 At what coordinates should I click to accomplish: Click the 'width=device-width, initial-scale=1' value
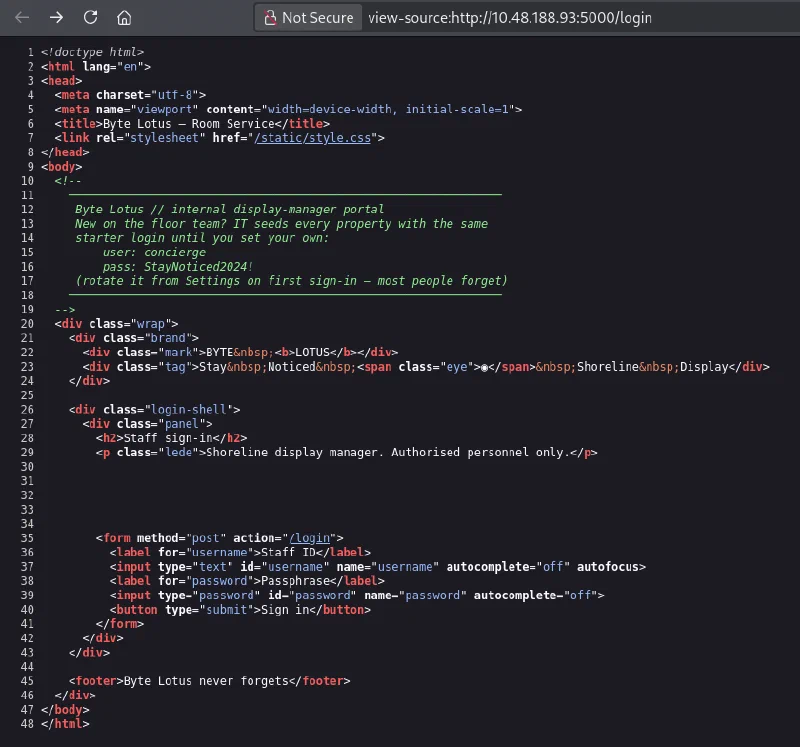click(x=388, y=109)
